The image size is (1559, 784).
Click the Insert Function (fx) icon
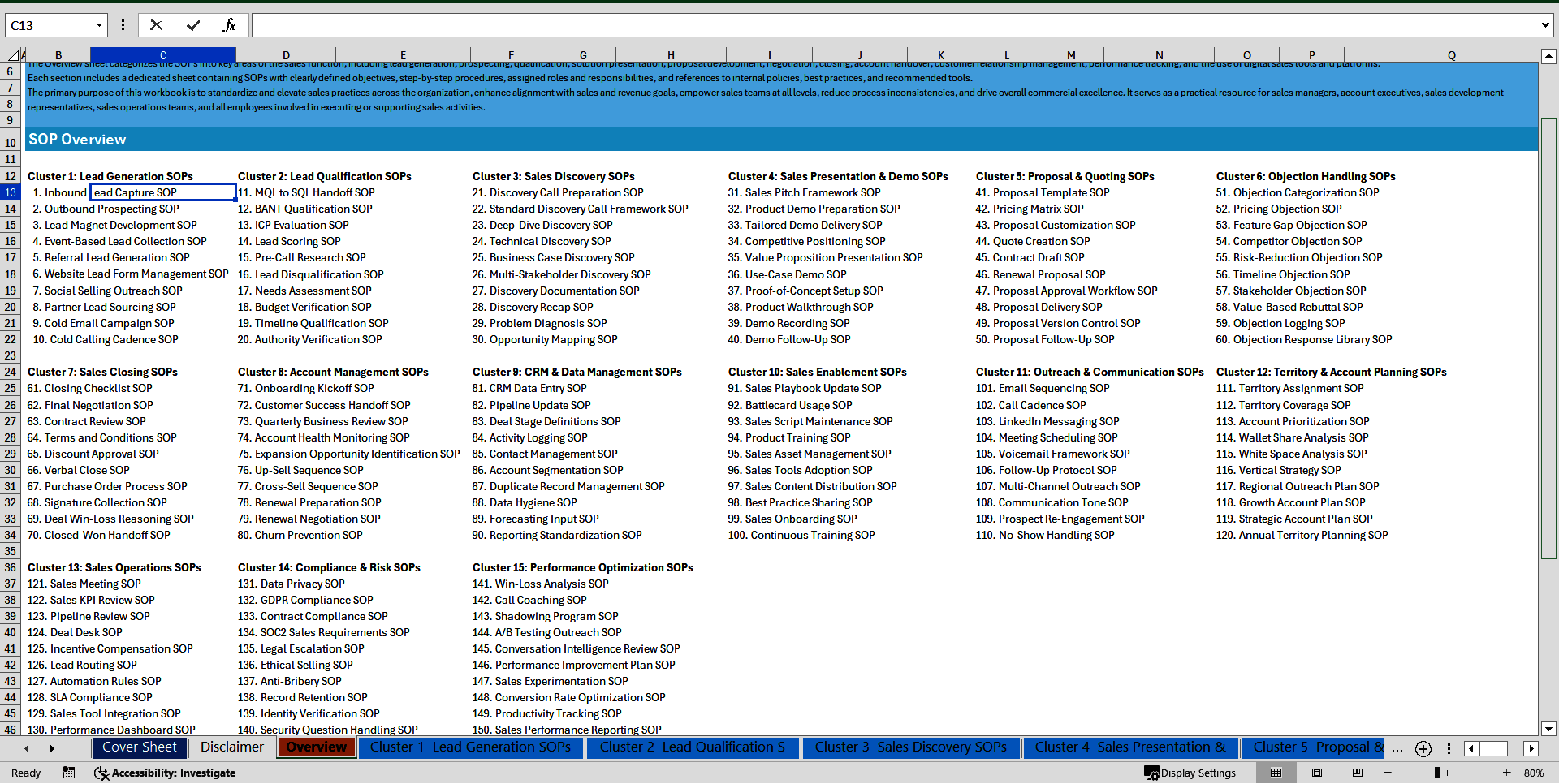click(x=230, y=24)
